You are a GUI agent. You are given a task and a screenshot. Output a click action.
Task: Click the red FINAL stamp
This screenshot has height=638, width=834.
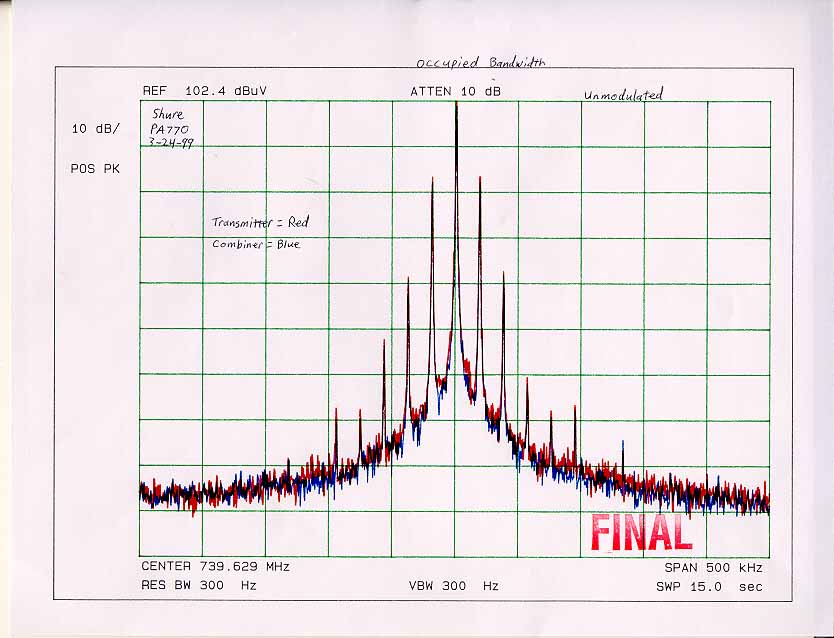(x=641, y=533)
